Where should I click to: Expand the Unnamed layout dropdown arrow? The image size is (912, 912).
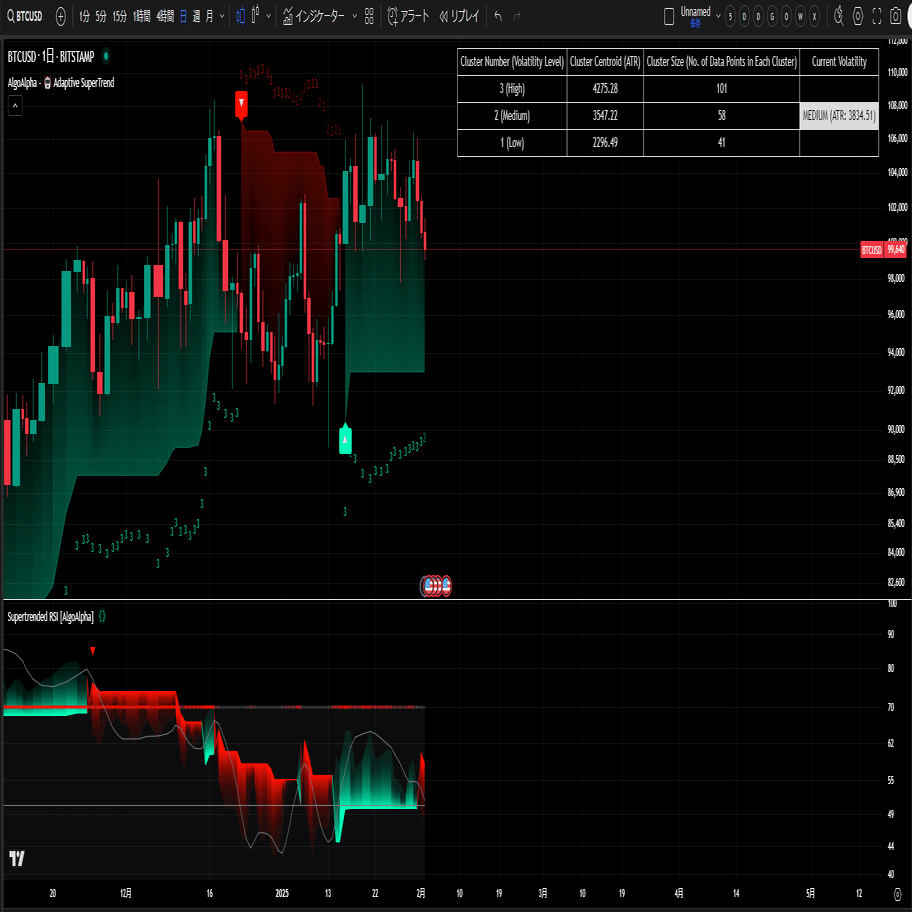[x=718, y=16]
